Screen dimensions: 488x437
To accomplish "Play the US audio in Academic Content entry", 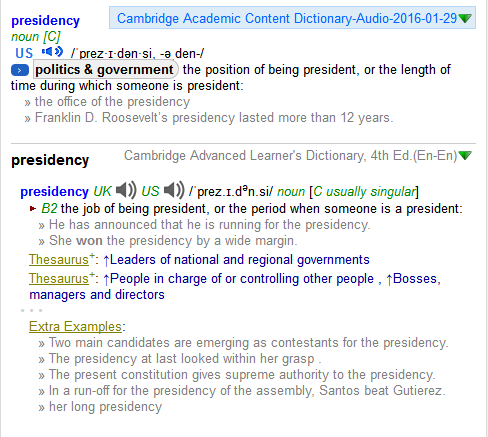I will coord(52,52).
